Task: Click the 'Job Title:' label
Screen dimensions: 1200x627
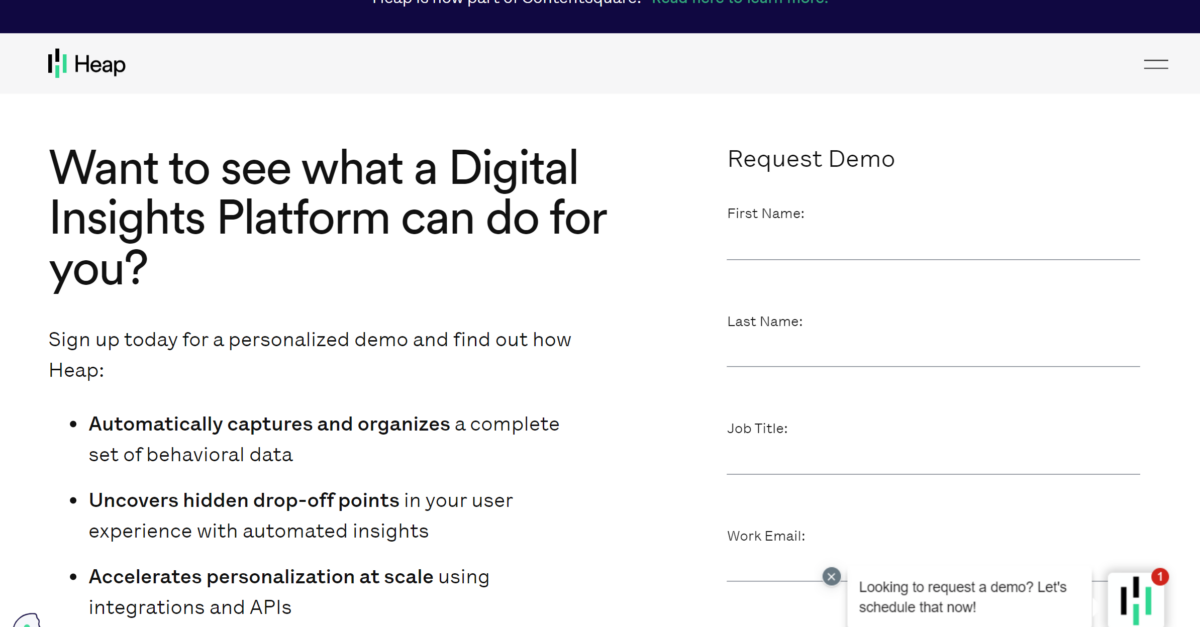Action: pyautogui.click(x=757, y=428)
